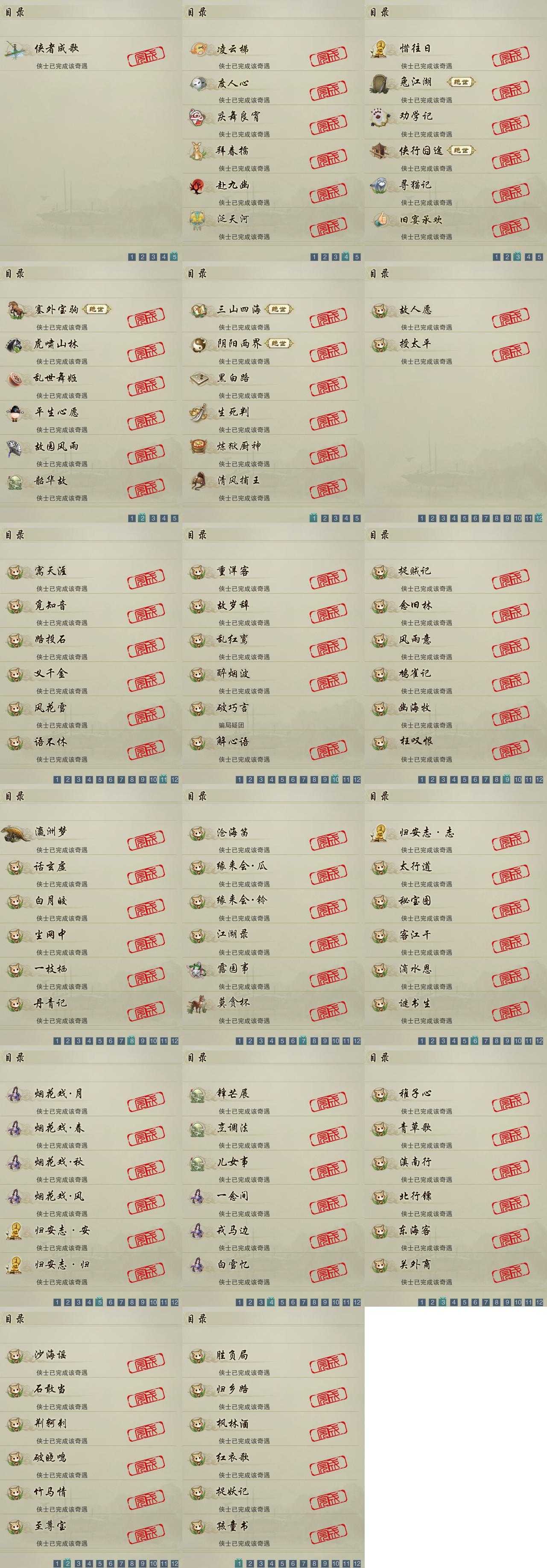Click the red completed stamp beside 凌云梯
The height and width of the screenshot is (1568, 547).
(x=328, y=58)
